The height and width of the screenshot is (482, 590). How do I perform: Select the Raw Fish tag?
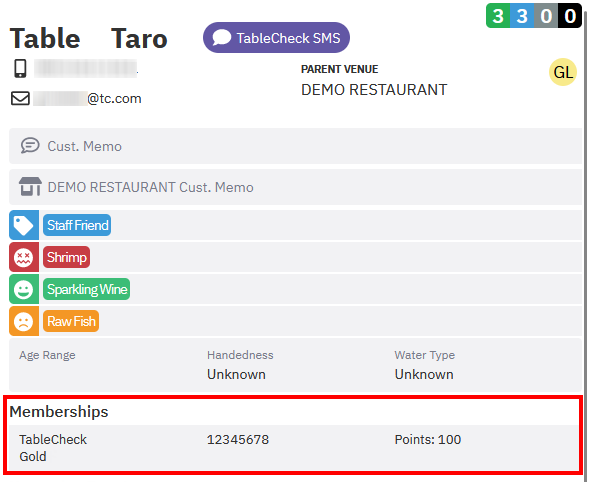pos(71,321)
